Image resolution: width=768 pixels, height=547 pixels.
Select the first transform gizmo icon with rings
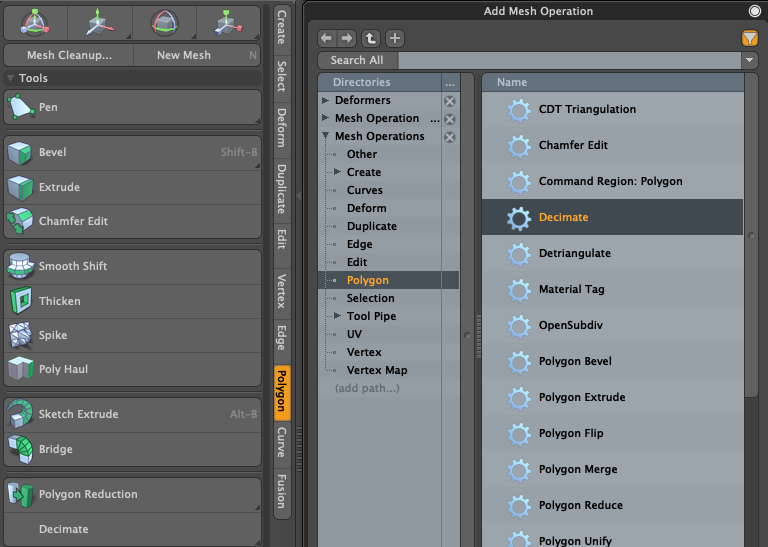[x=35, y=23]
